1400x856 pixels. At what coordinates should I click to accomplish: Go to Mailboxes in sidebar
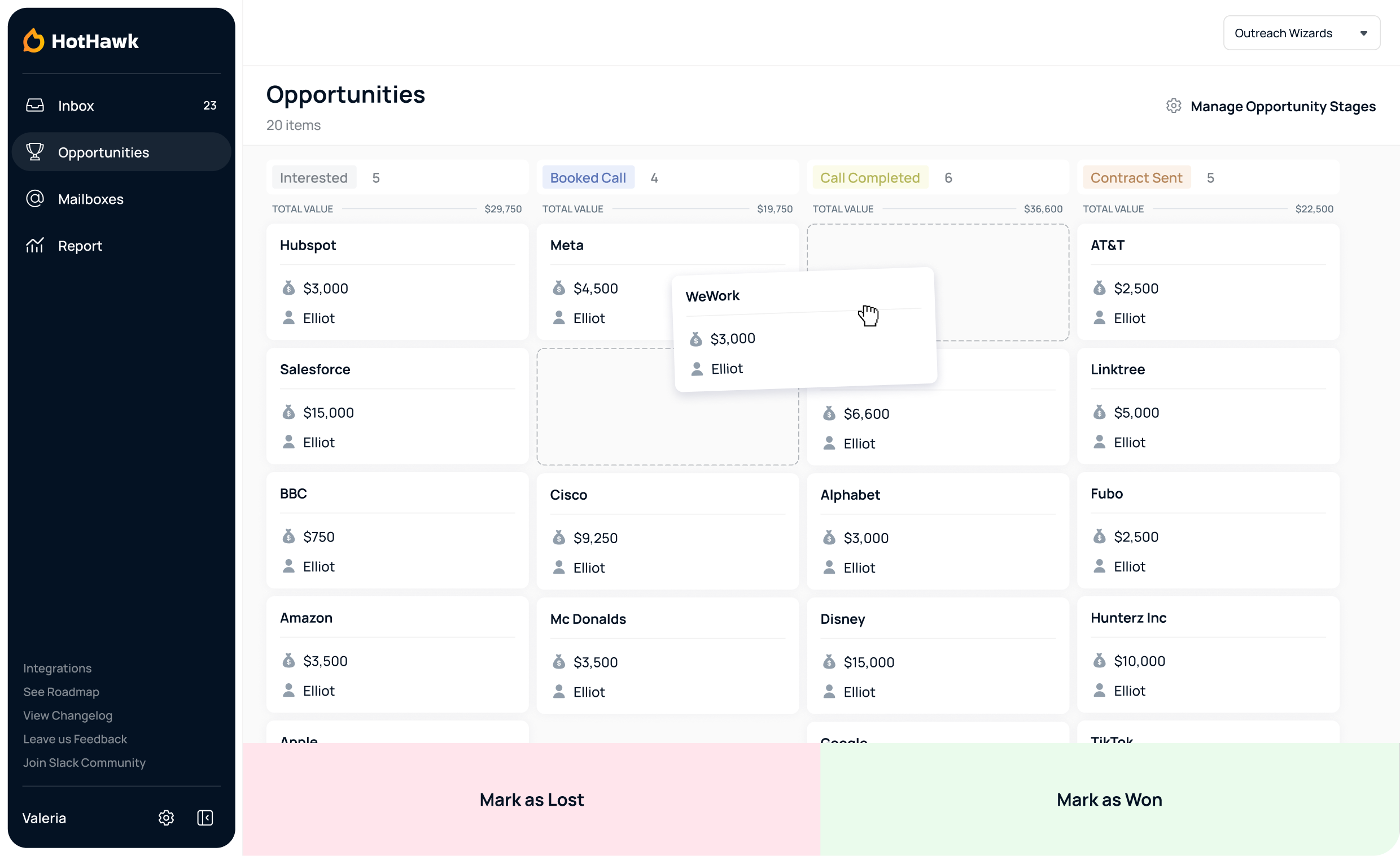[90, 199]
